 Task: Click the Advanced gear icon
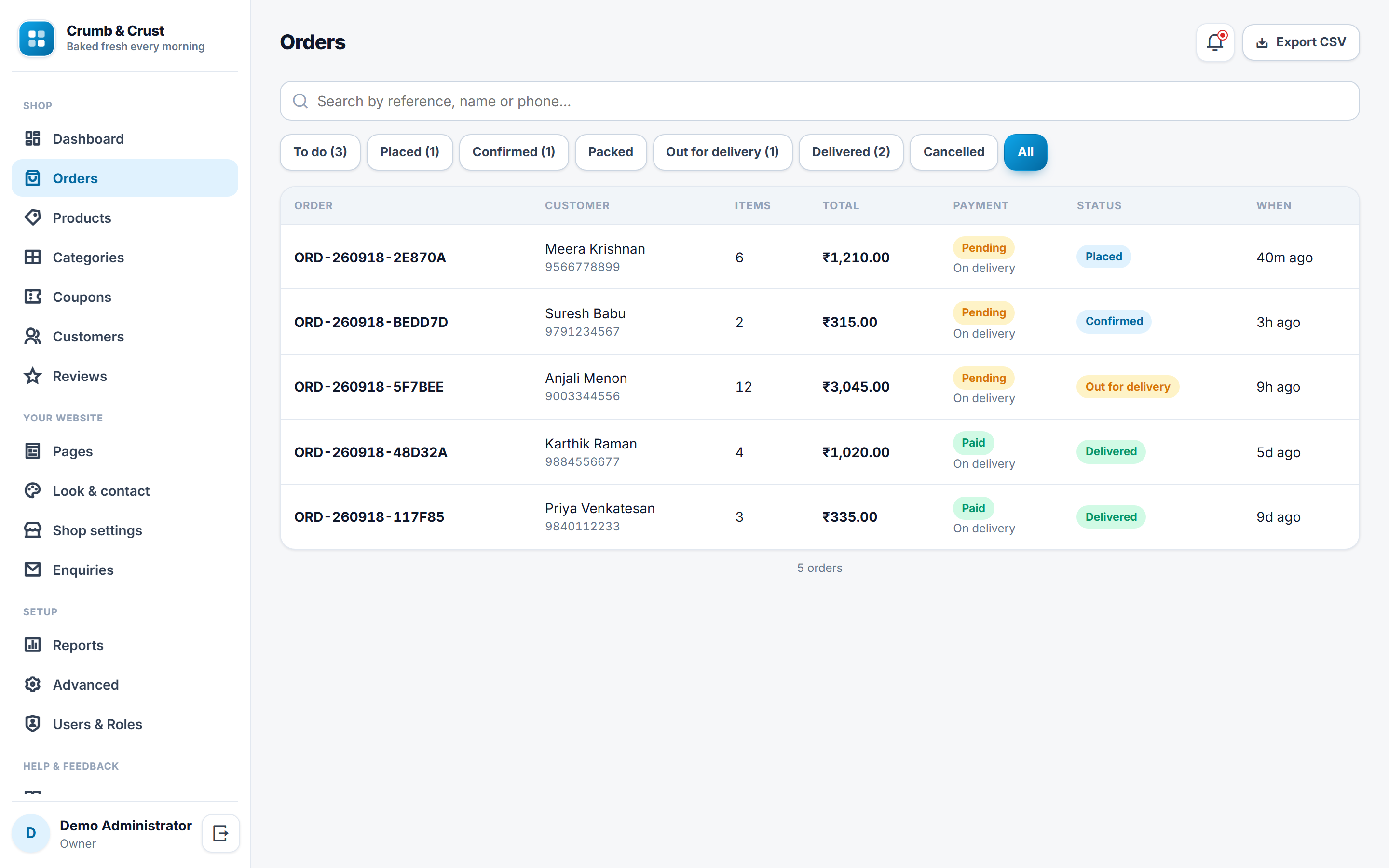coord(33,684)
